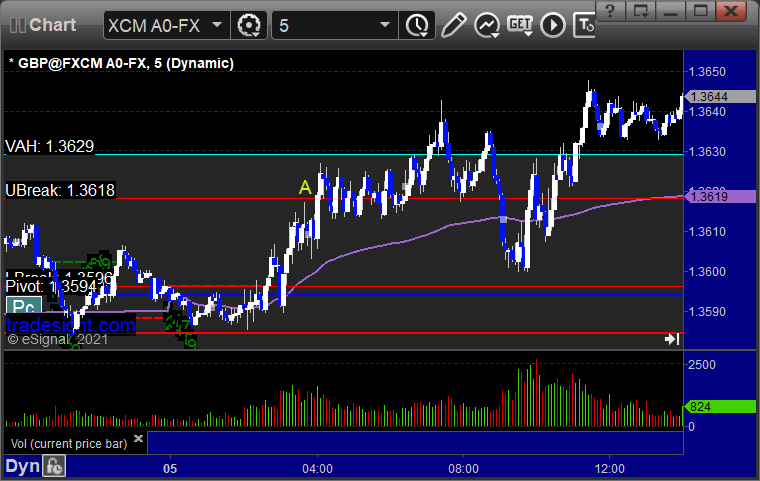The height and width of the screenshot is (481, 760).
Task: Click the Dyn scaling label
Action: 22,466
